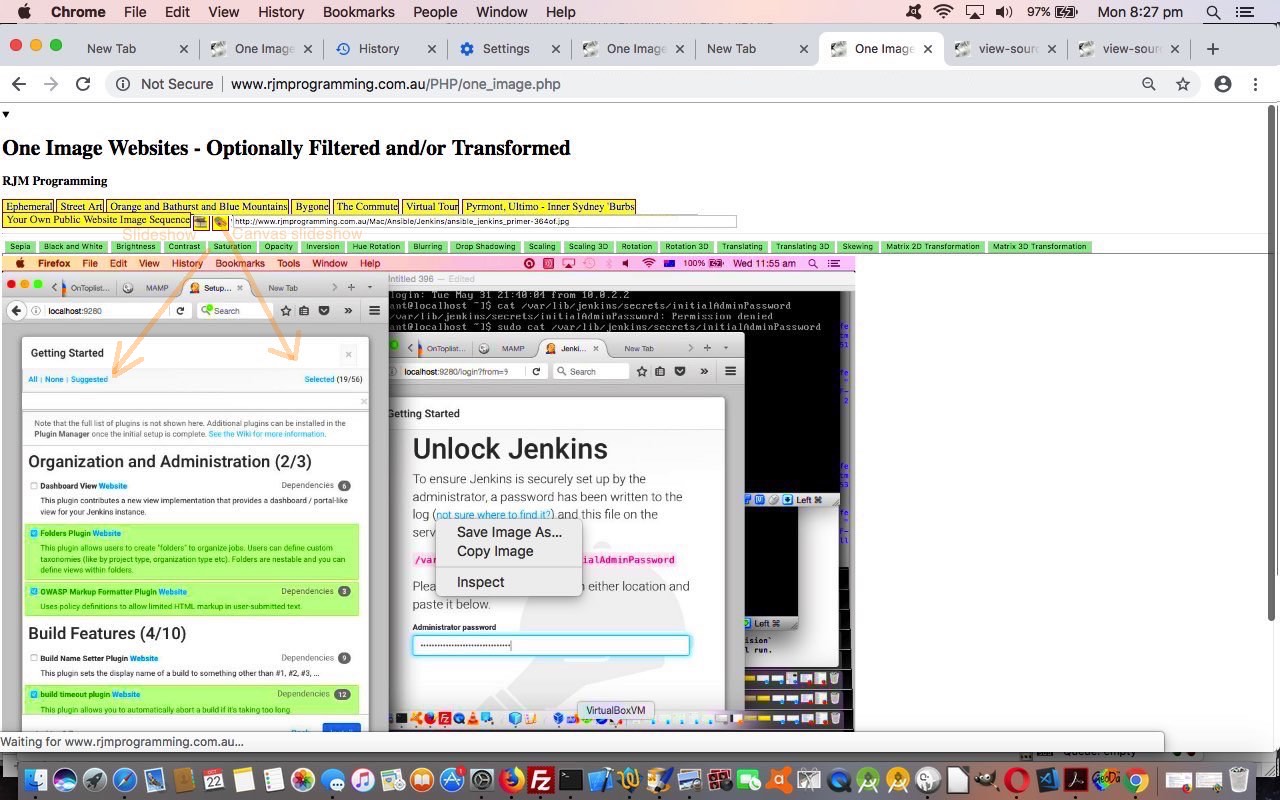Open Opera in the Dock

click(x=1017, y=779)
